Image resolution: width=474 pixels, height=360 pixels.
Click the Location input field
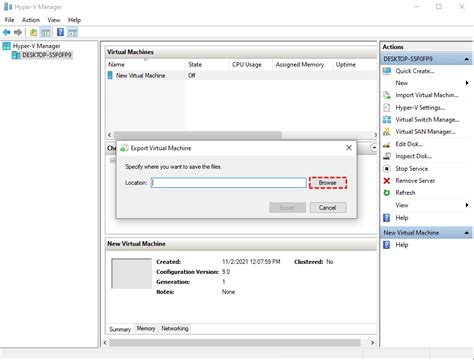click(229, 183)
